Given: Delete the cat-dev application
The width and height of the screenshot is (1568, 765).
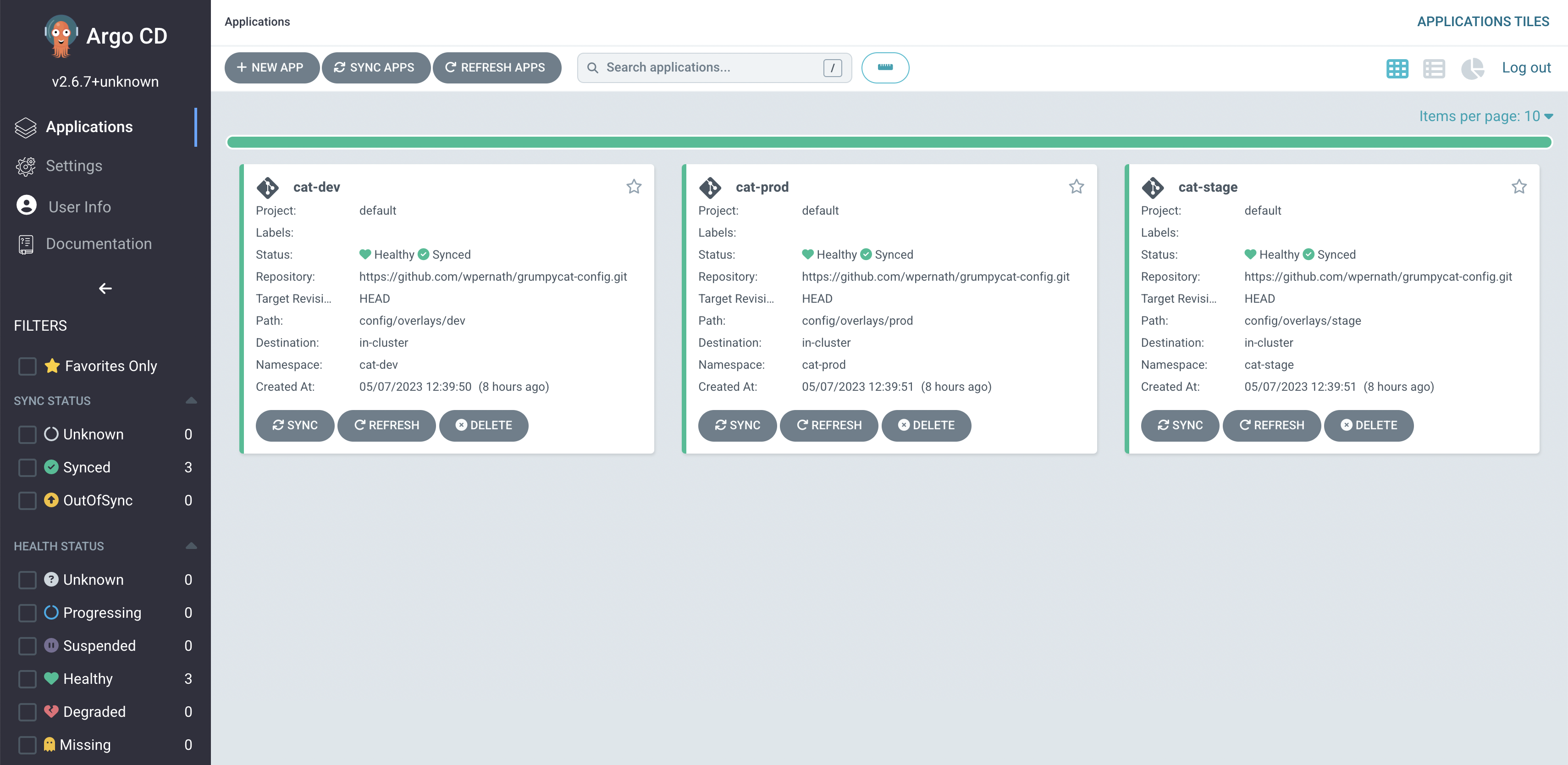Looking at the screenshot, I should click(484, 425).
